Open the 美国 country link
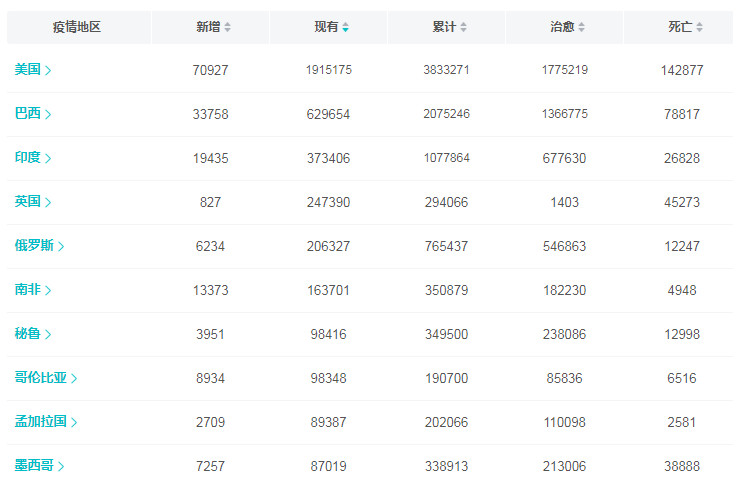This screenshot has width=733, height=486. (27, 70)
